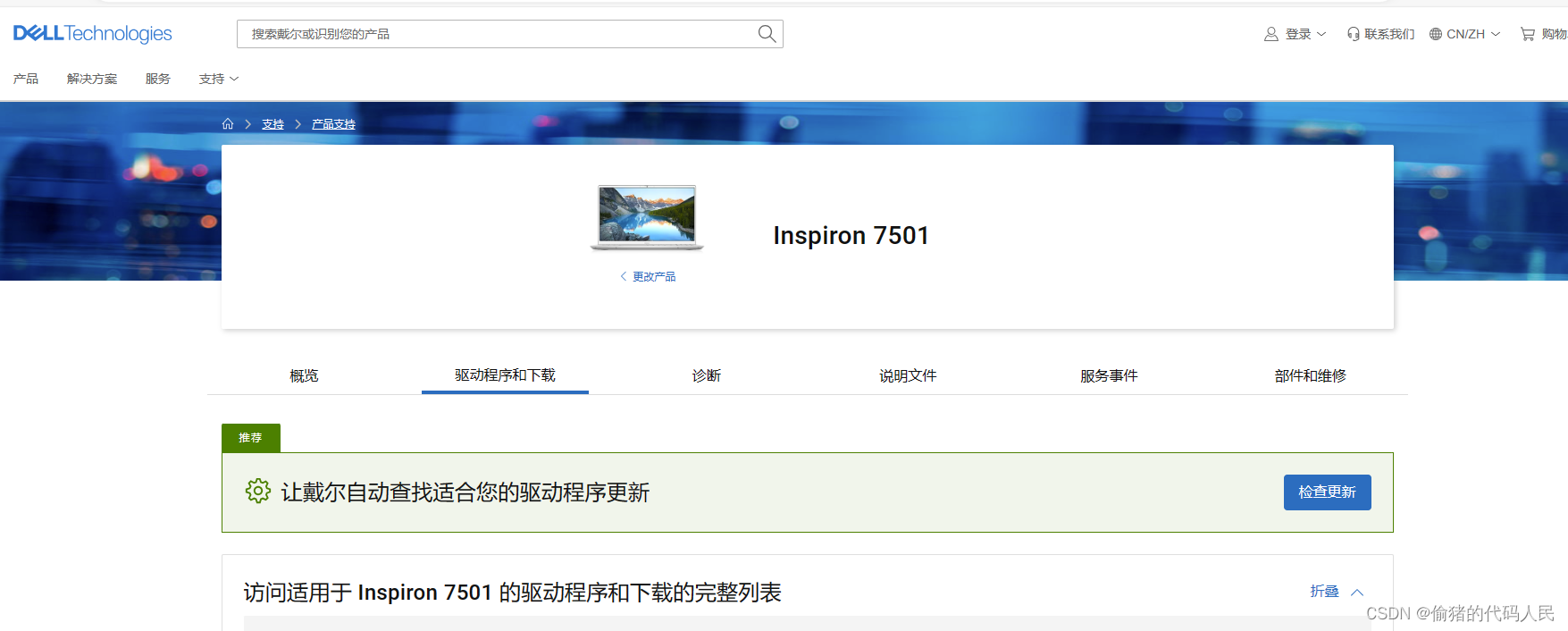Select the 驱动程序和下载 tab
Screen dimensions: 1568x631
pos(505,375)
